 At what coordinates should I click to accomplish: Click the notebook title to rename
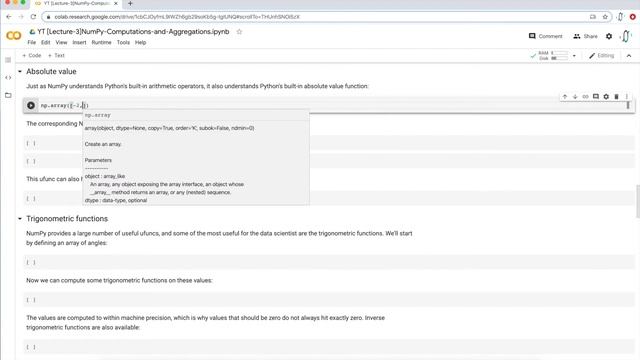pos(133,31)
